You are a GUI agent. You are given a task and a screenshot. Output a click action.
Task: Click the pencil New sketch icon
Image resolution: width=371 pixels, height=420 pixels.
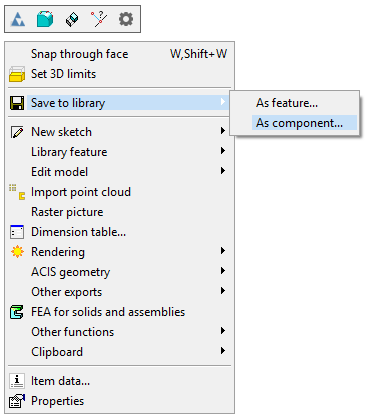point(17,132)
